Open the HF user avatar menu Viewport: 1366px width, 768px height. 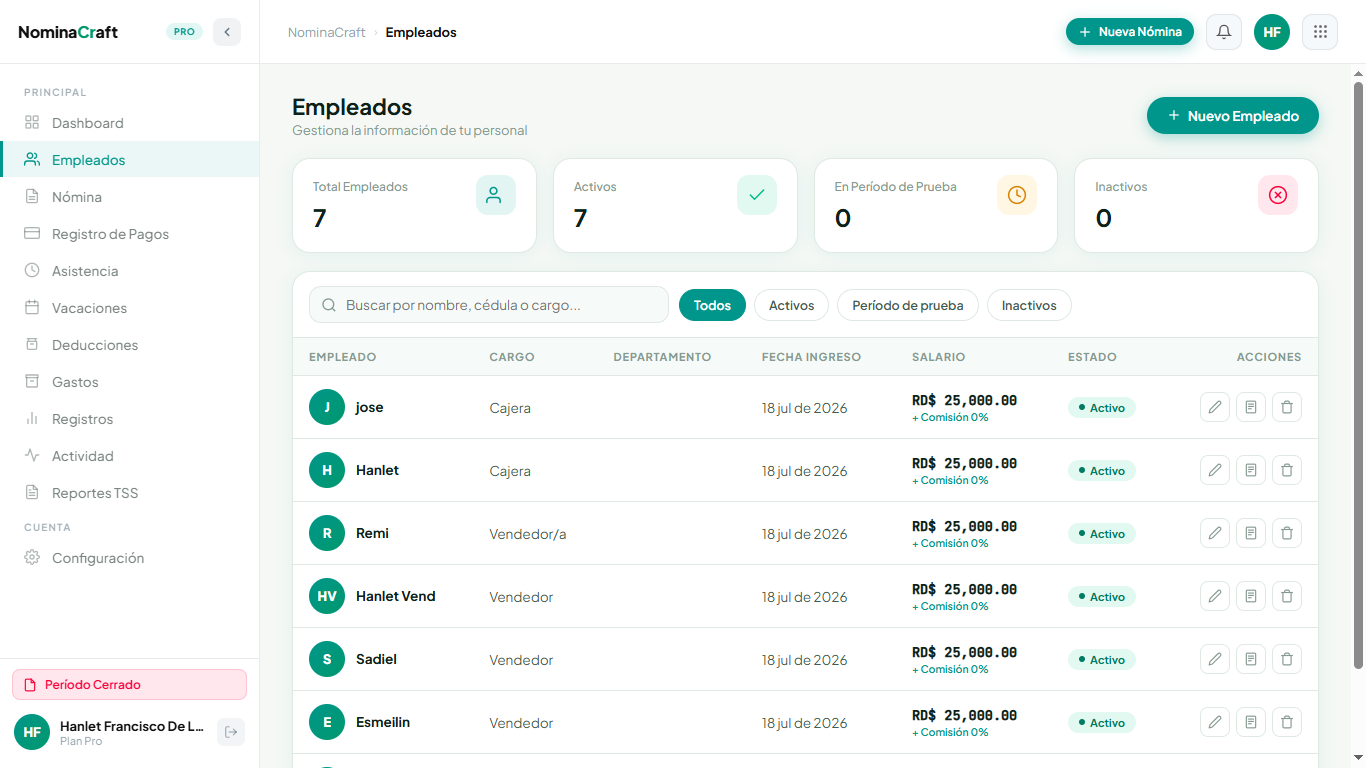click(x=1272, y=32)
